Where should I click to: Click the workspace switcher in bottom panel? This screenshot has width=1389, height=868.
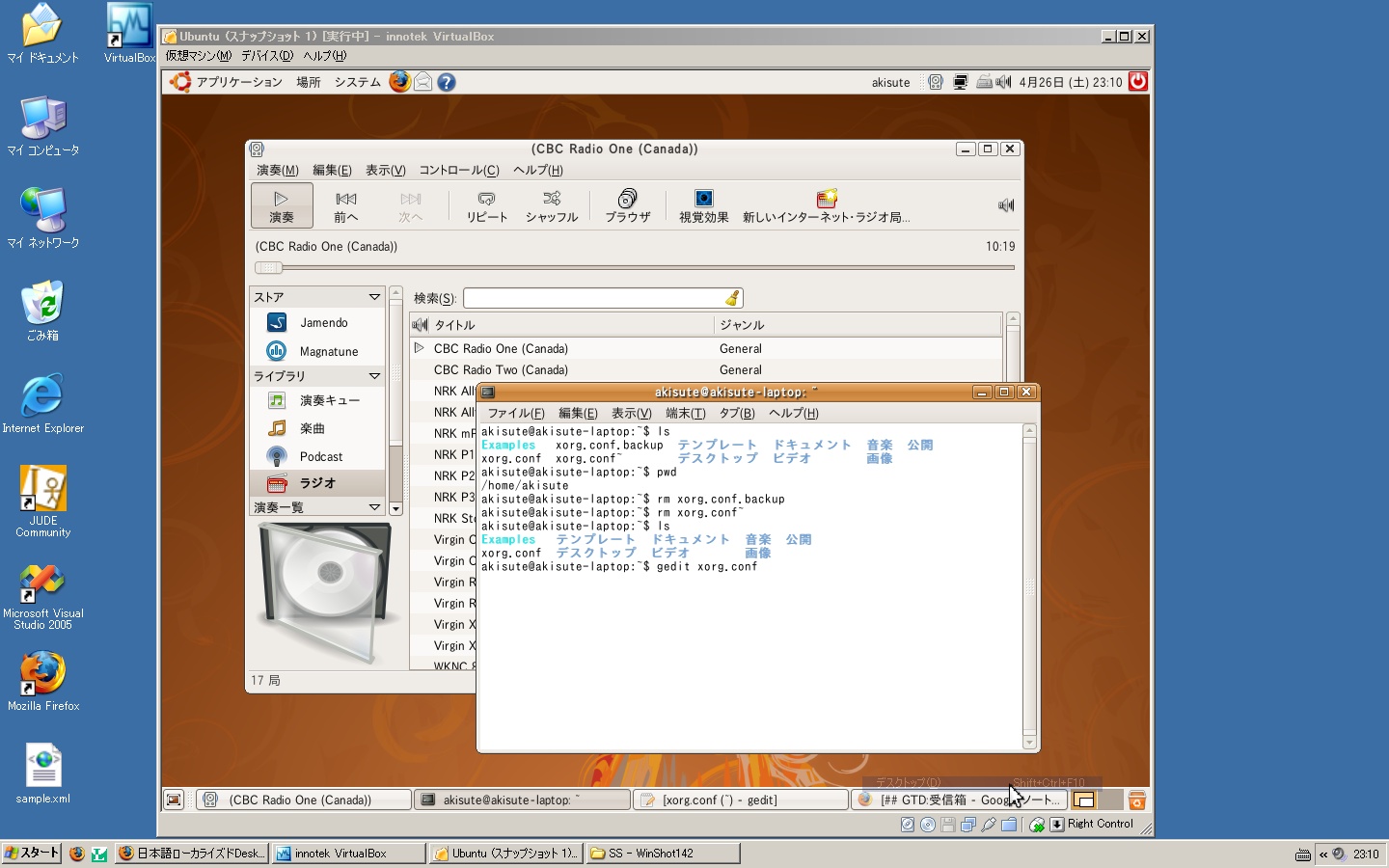pyautogui.click(x=1098, y=800)
